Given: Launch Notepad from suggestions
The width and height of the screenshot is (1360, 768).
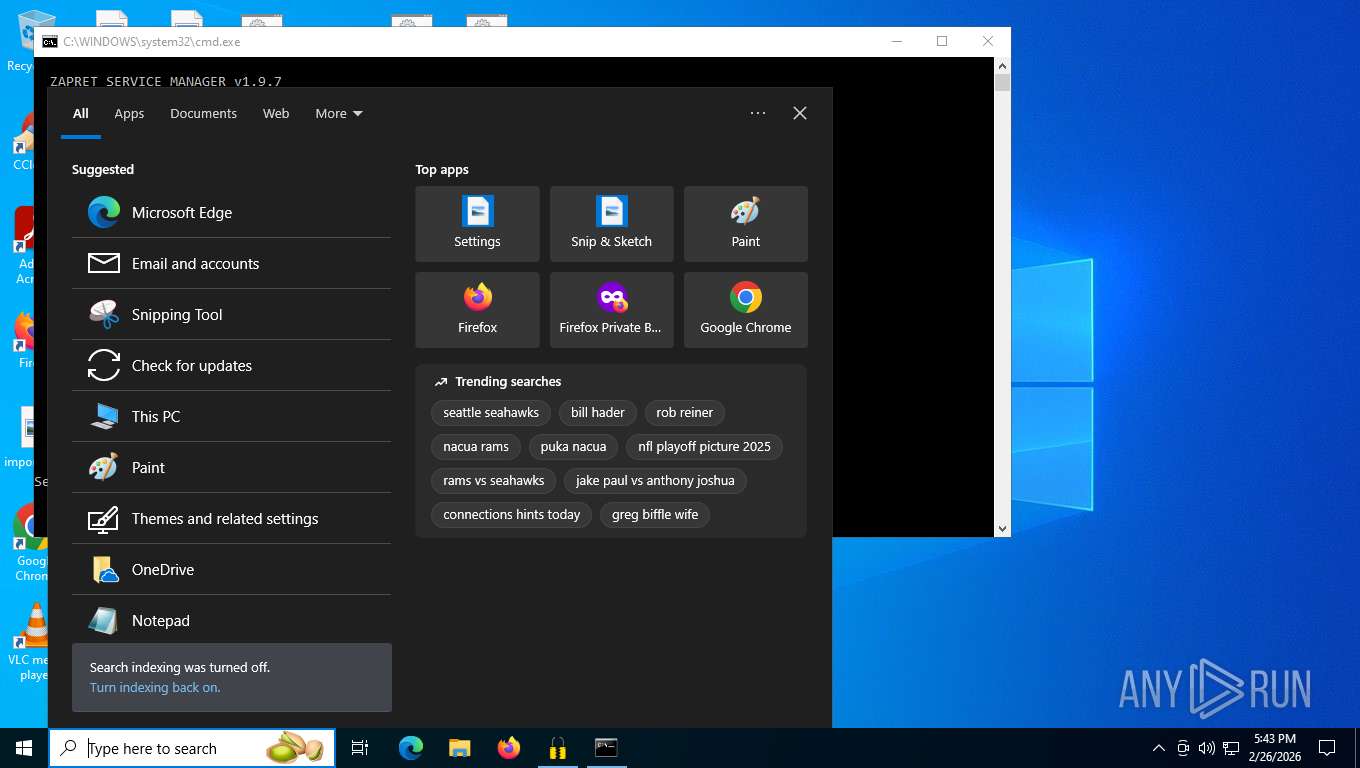Looking at the screenshot, I should (231, 620).
